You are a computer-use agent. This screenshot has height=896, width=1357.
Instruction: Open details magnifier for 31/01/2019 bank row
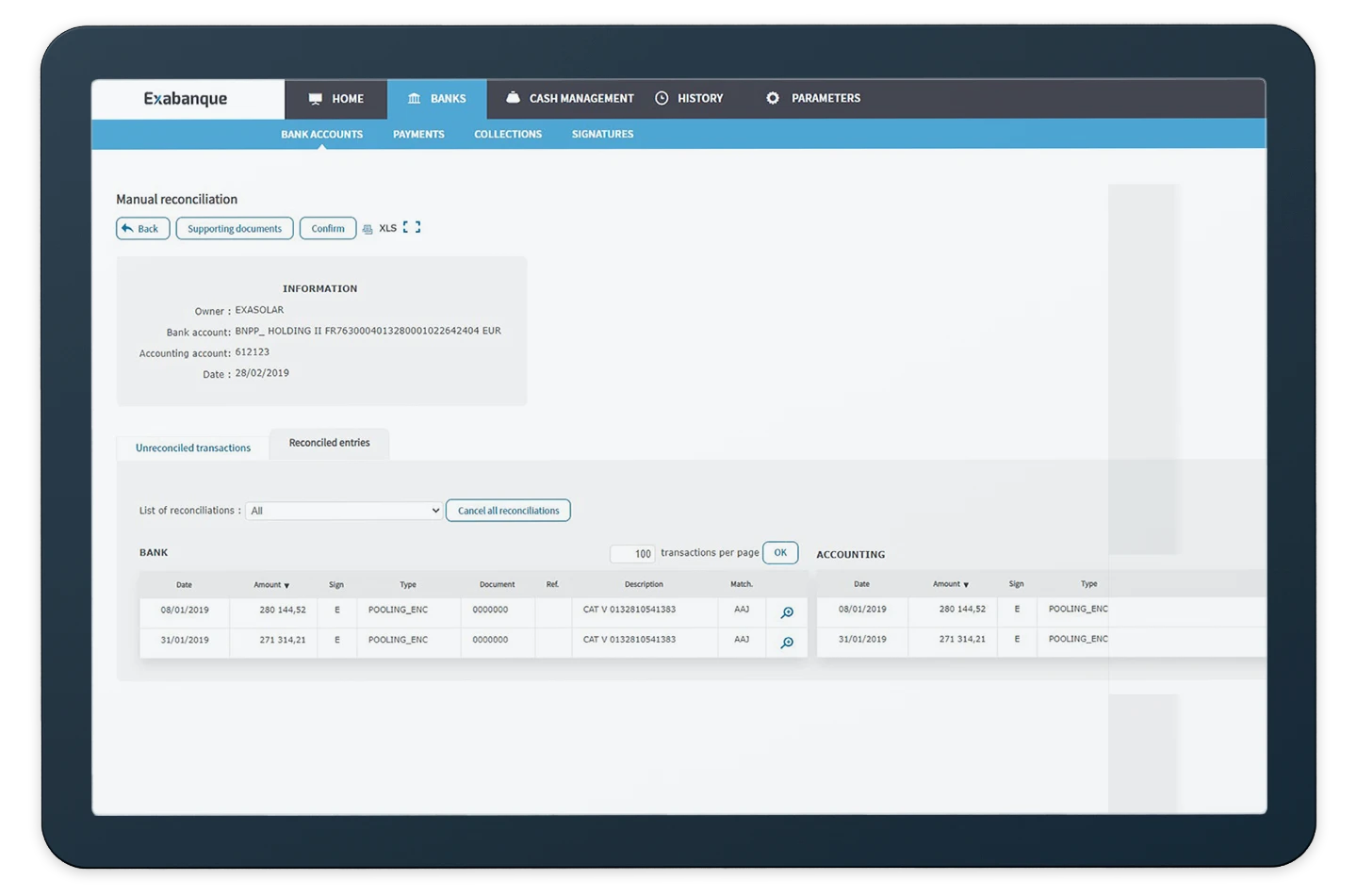[x=787, y=643]
